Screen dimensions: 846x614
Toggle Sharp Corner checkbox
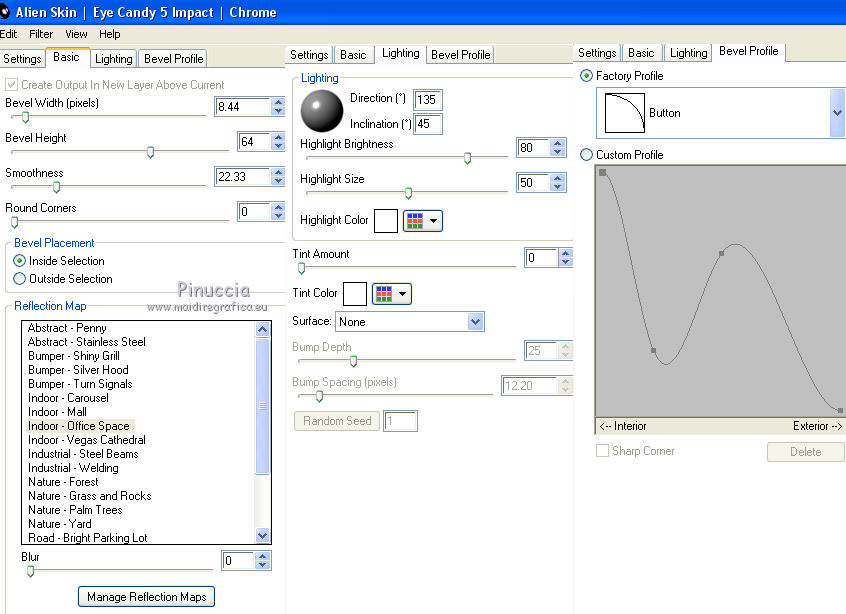602,451
